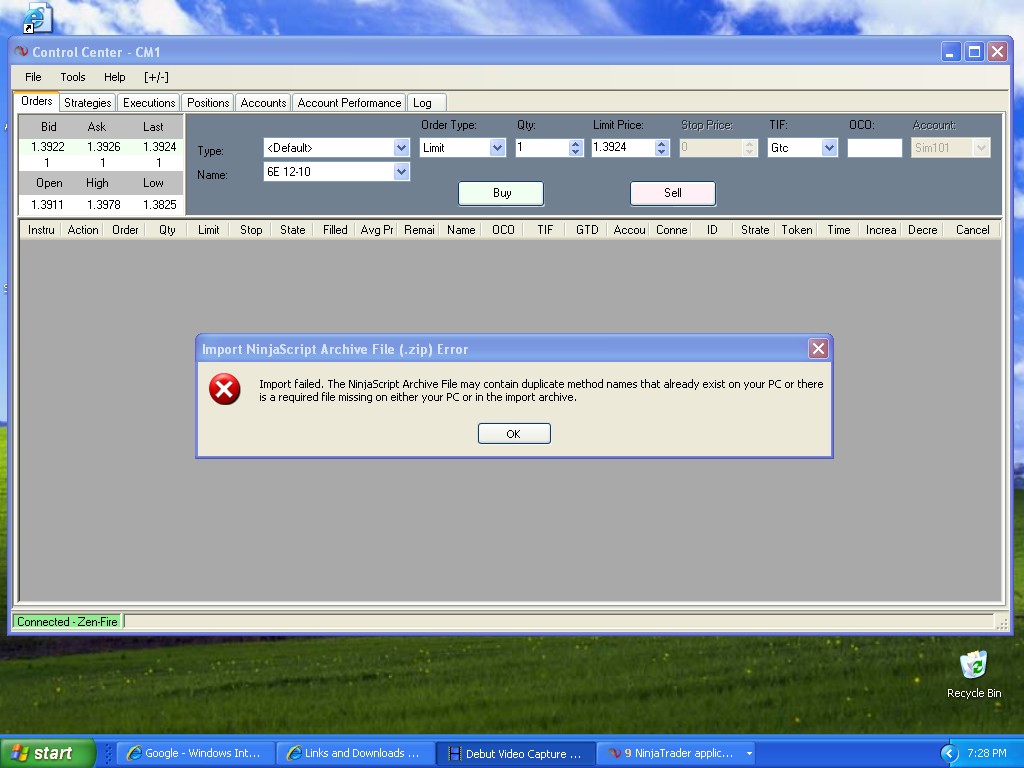Open Account Performance tab
1024x768 pixels.
click(x=349, y=103)
